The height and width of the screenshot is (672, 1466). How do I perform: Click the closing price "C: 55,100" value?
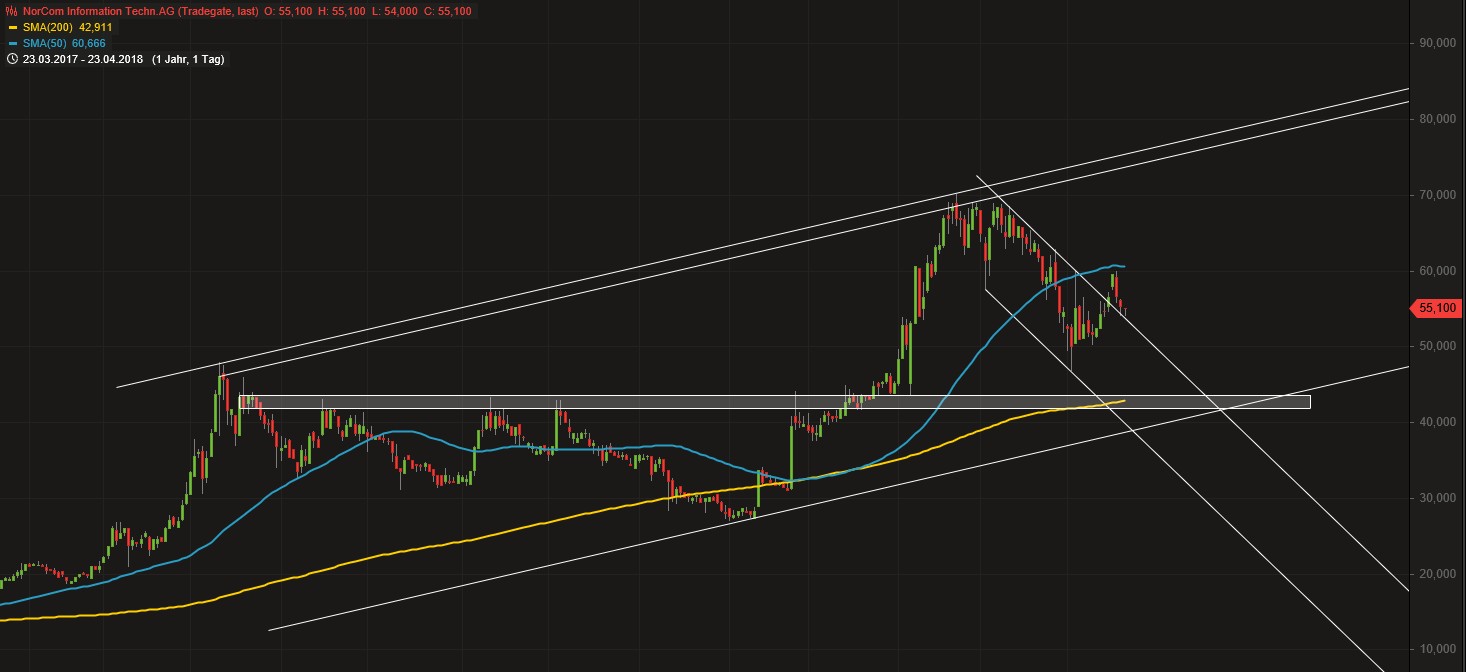pos(450,11)
